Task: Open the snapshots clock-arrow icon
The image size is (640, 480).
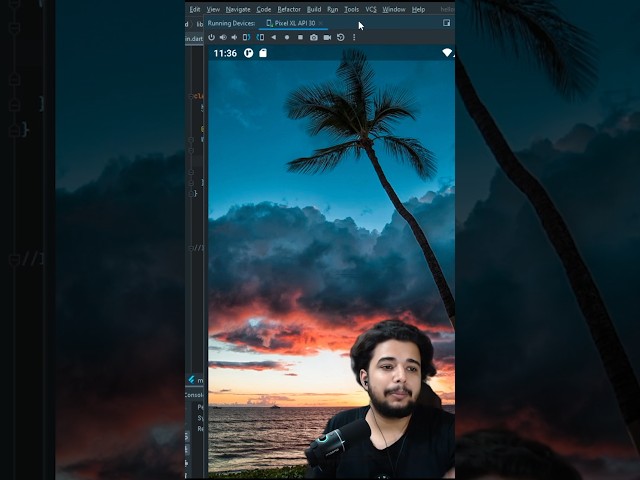Action: [341, 37]
